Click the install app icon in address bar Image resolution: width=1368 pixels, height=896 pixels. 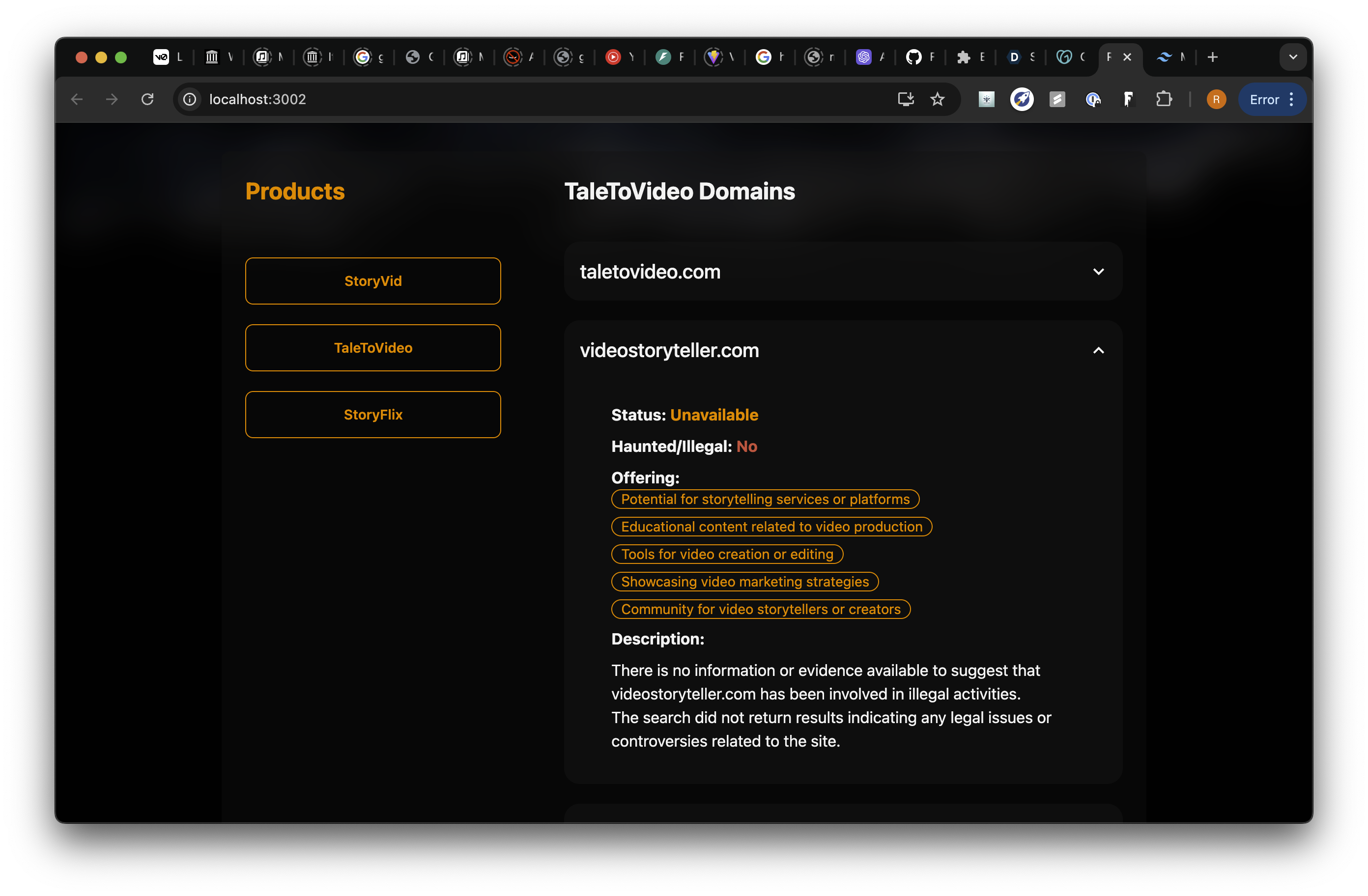[905, 99]
